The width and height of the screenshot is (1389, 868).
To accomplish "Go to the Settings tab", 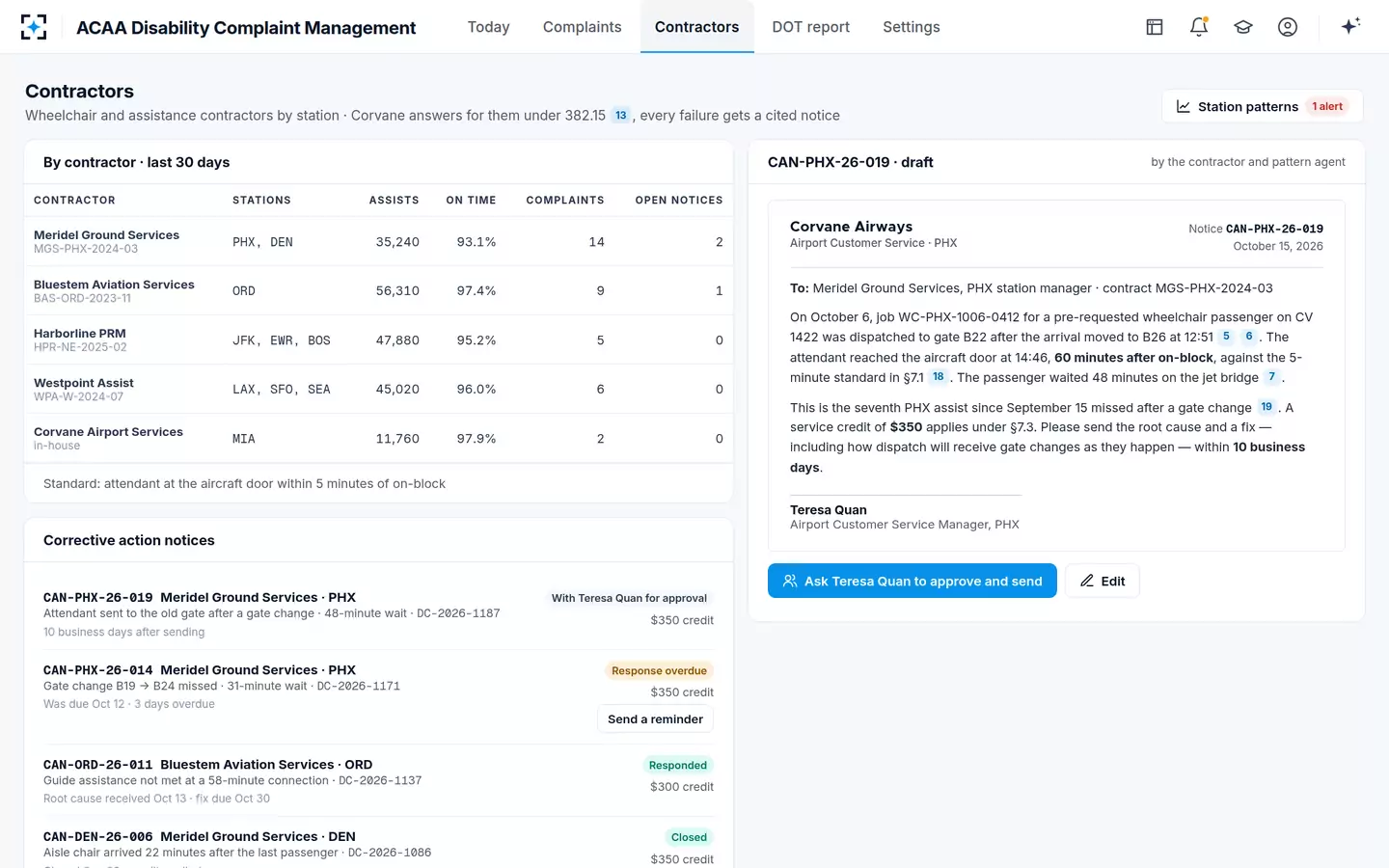I will click(x=912, y=27).
